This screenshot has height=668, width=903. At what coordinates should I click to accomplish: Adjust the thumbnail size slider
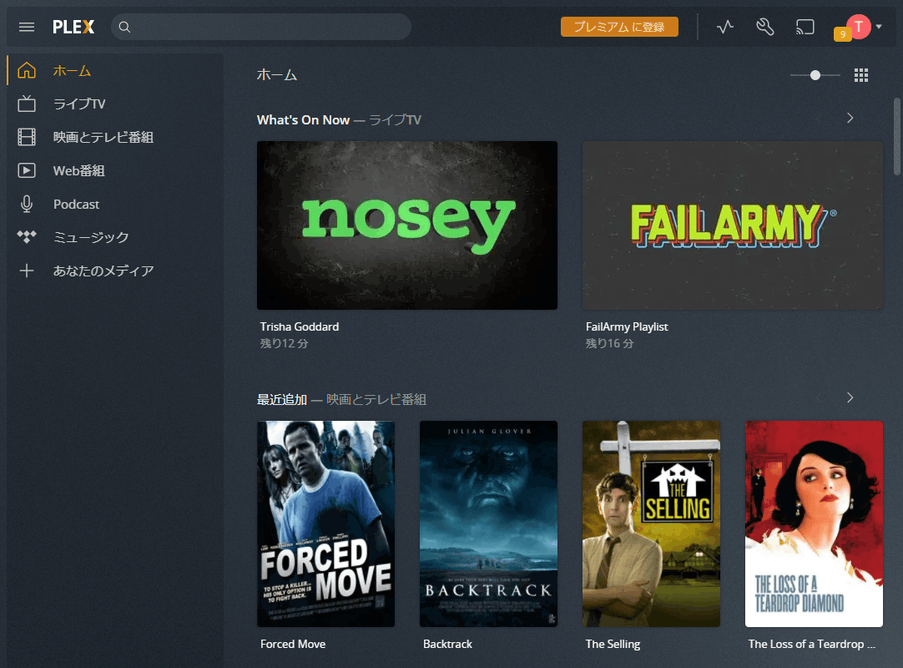coord(815,75)
